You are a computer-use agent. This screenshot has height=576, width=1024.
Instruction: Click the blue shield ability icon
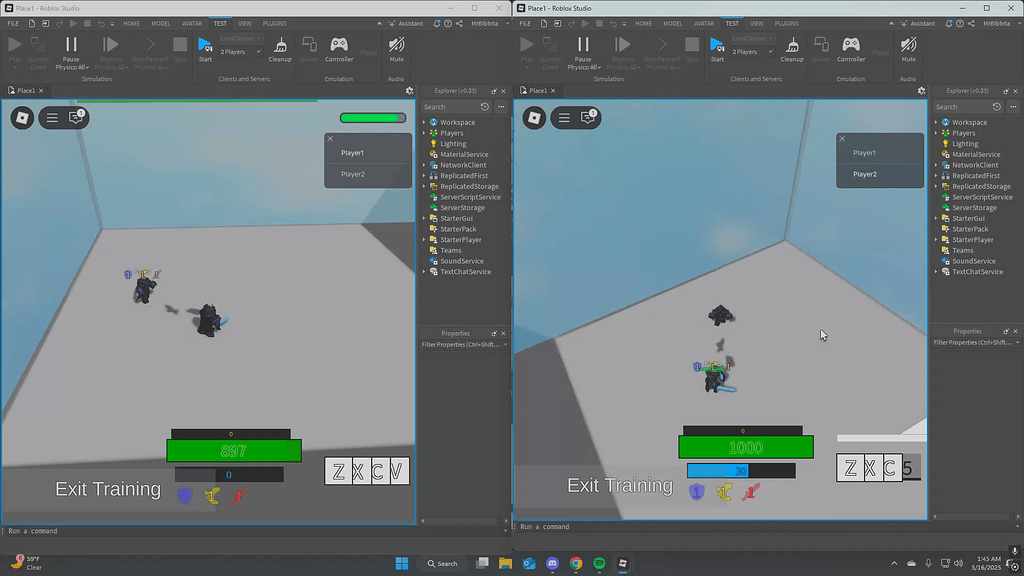tap(185, 493)
